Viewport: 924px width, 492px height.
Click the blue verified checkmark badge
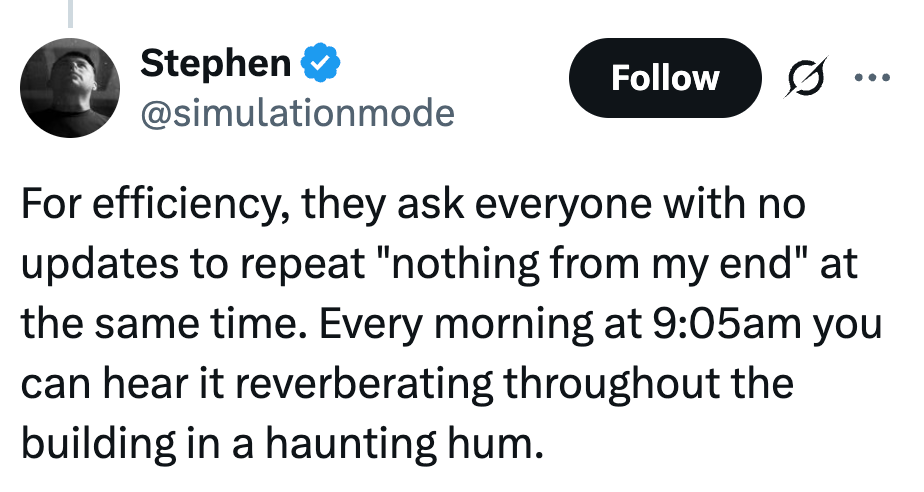tap(322, 63)
